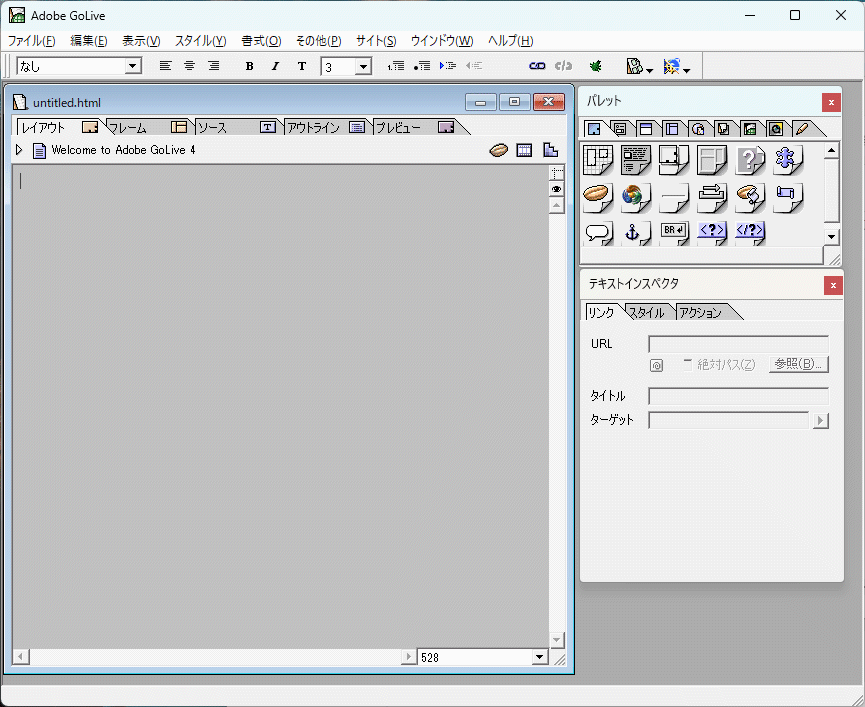865x707 pixels.
Task: Expand the Welcome to Adobe GoLive 4 header
Action: (x=19, y=151)
